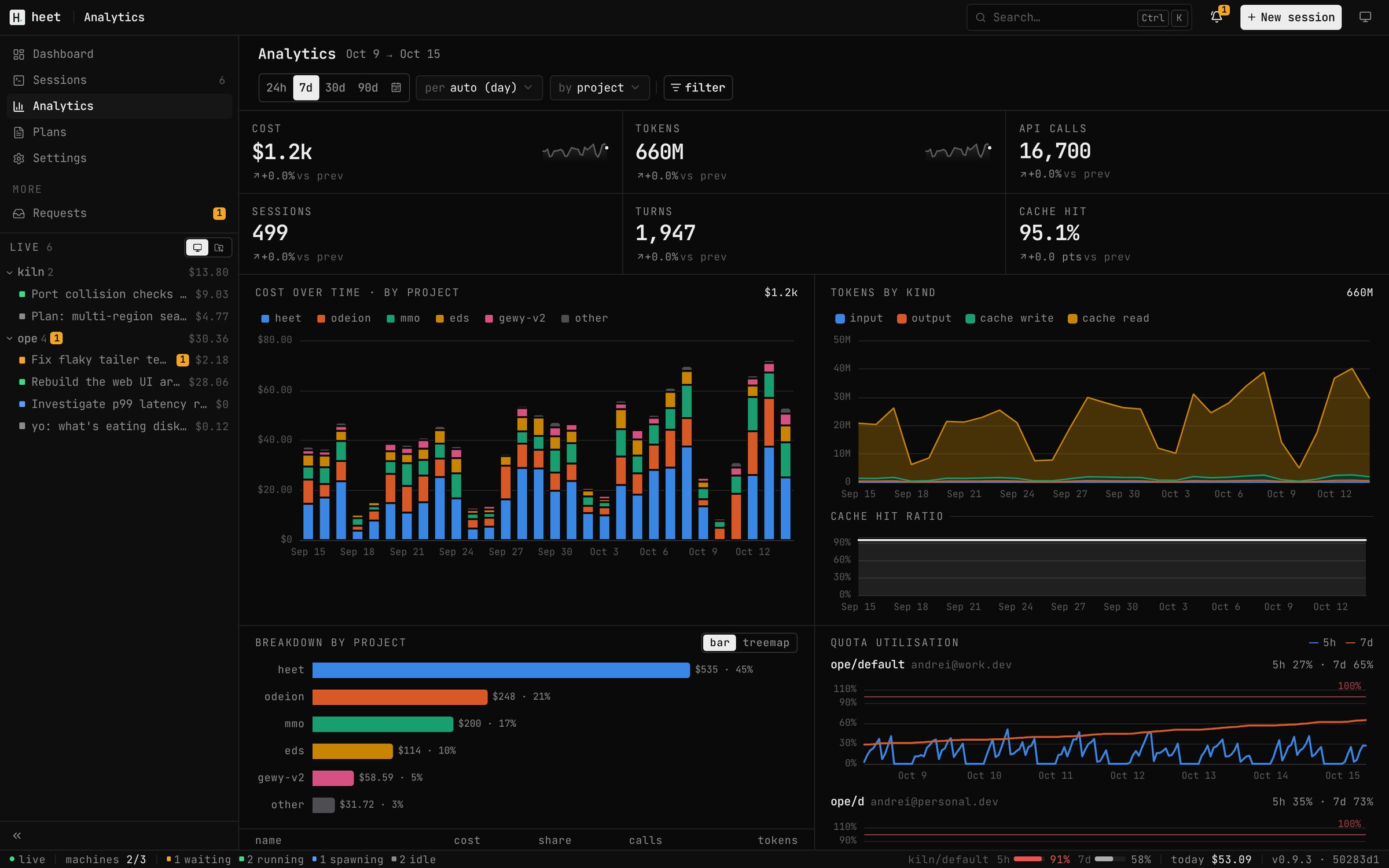1389x868 pixels.
Task: Click the cache hit ratio chart line
Action: coord(1112,540)
